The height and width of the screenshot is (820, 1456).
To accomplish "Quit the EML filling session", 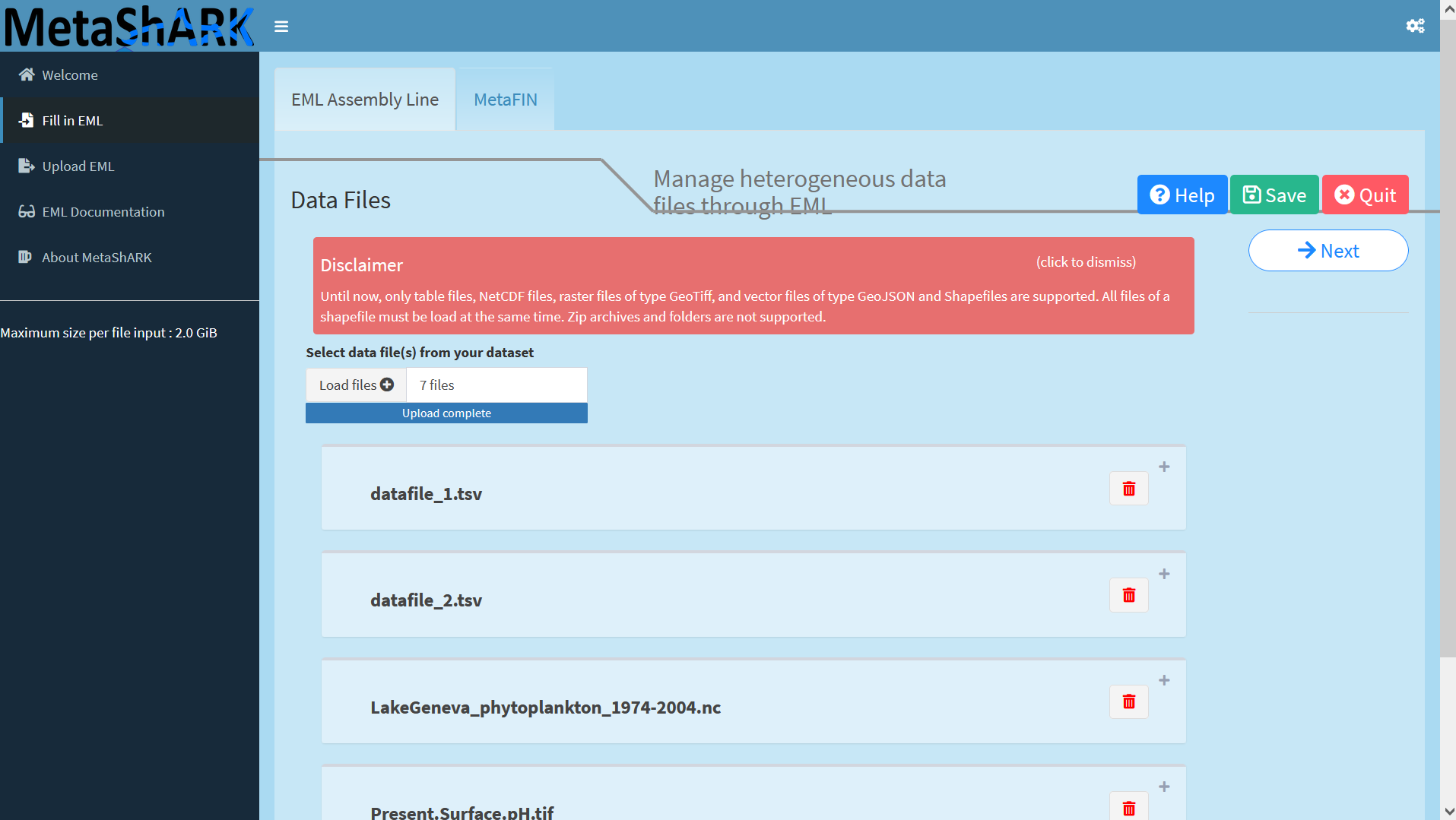I will [1366, 195].
